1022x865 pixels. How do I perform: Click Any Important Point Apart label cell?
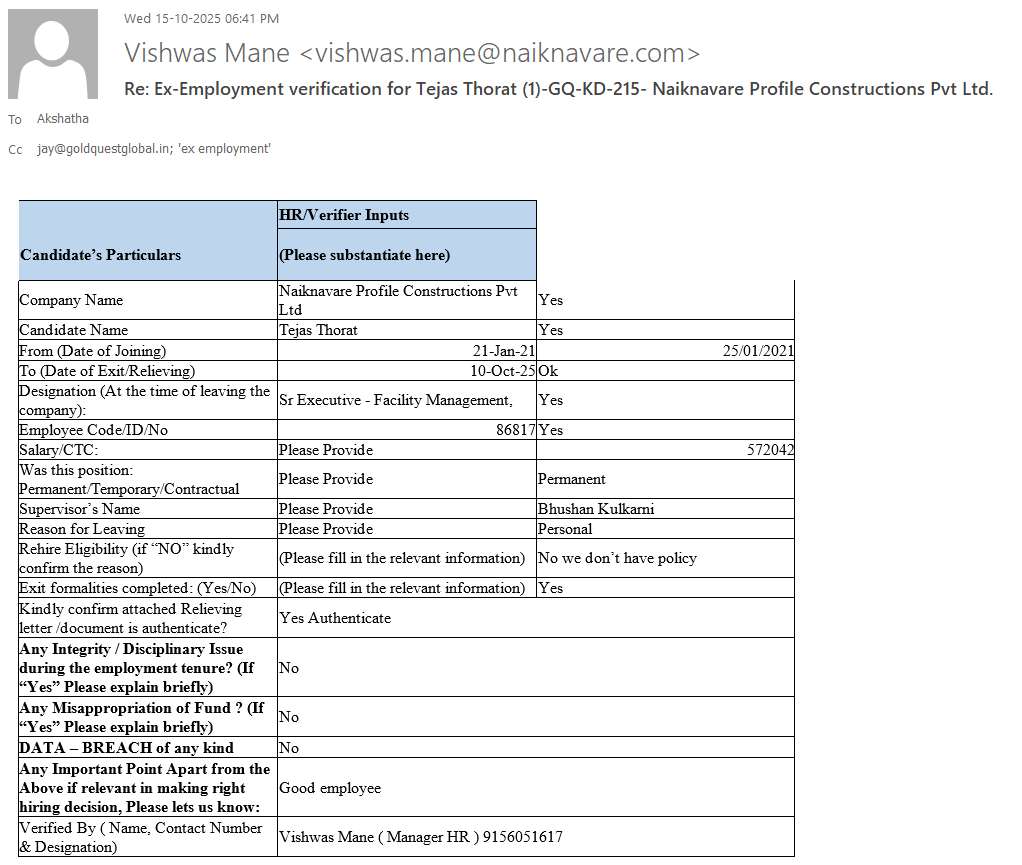pos(148,787)
